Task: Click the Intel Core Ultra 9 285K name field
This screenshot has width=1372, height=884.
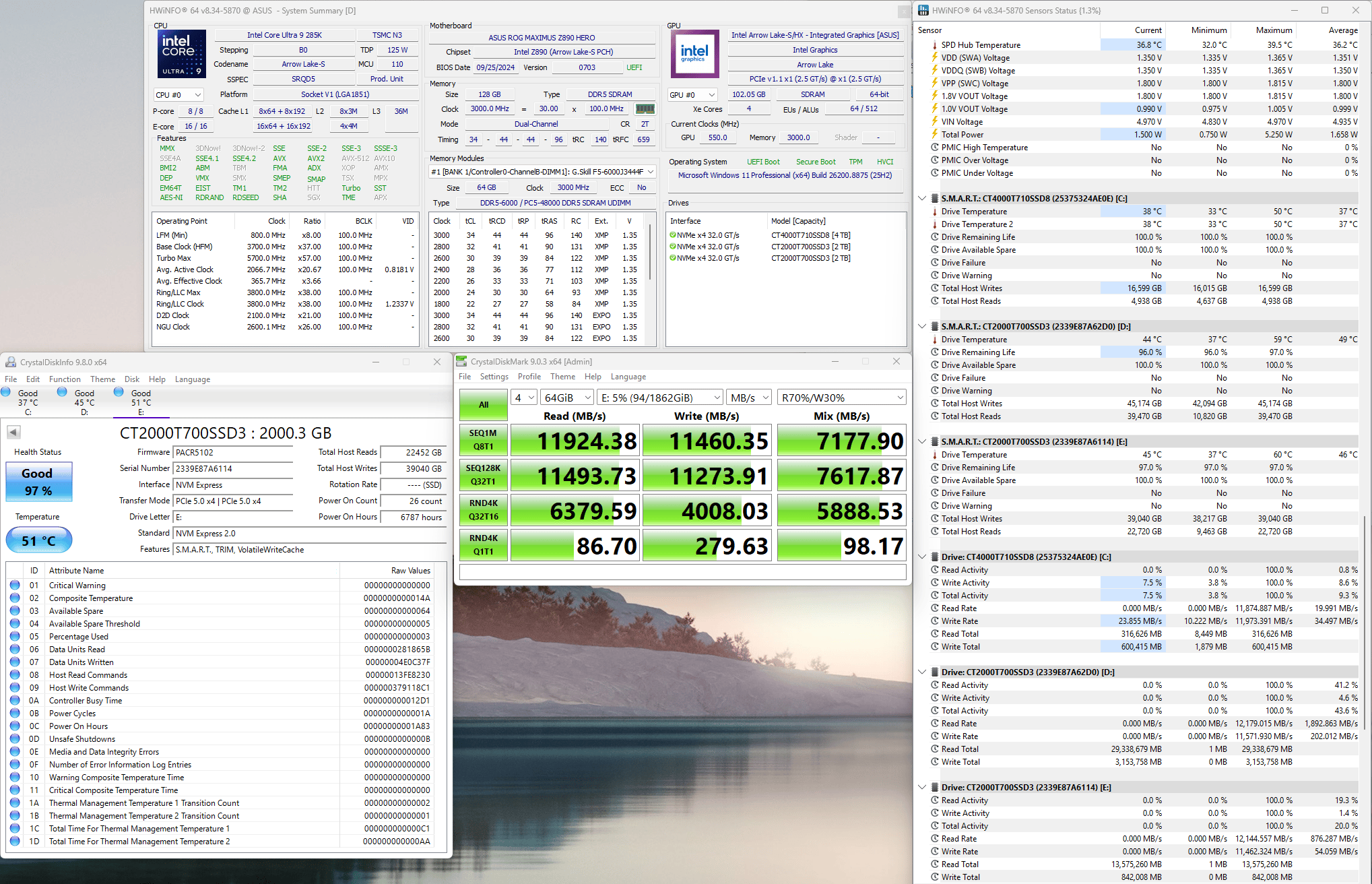Action: point(284,35)
